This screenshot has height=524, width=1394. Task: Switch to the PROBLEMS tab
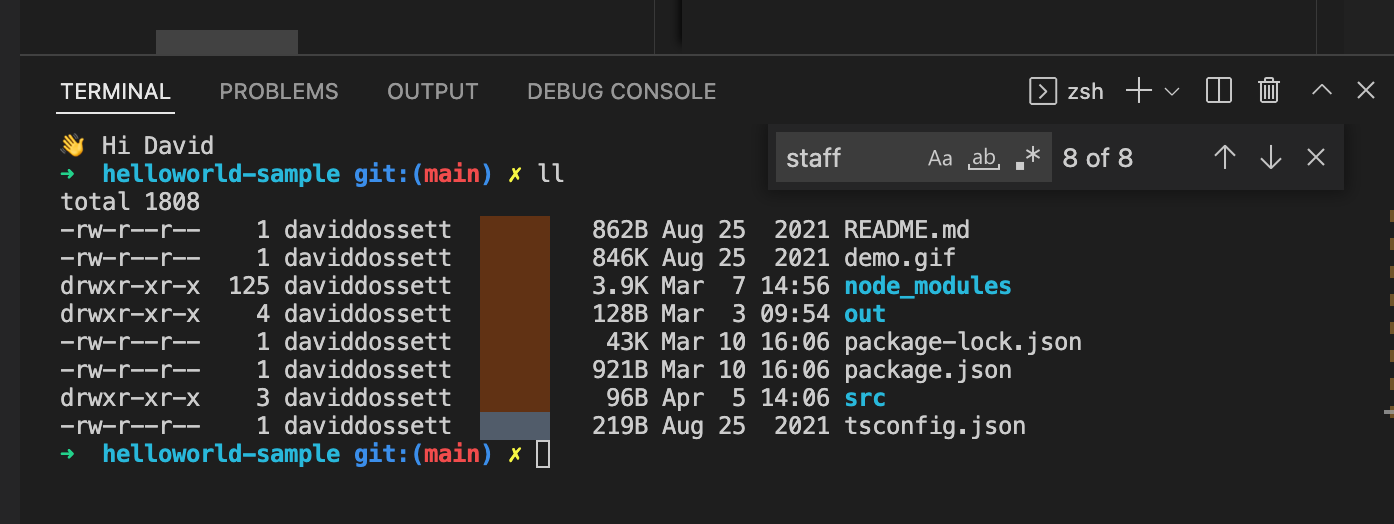(x=279, y=92)
